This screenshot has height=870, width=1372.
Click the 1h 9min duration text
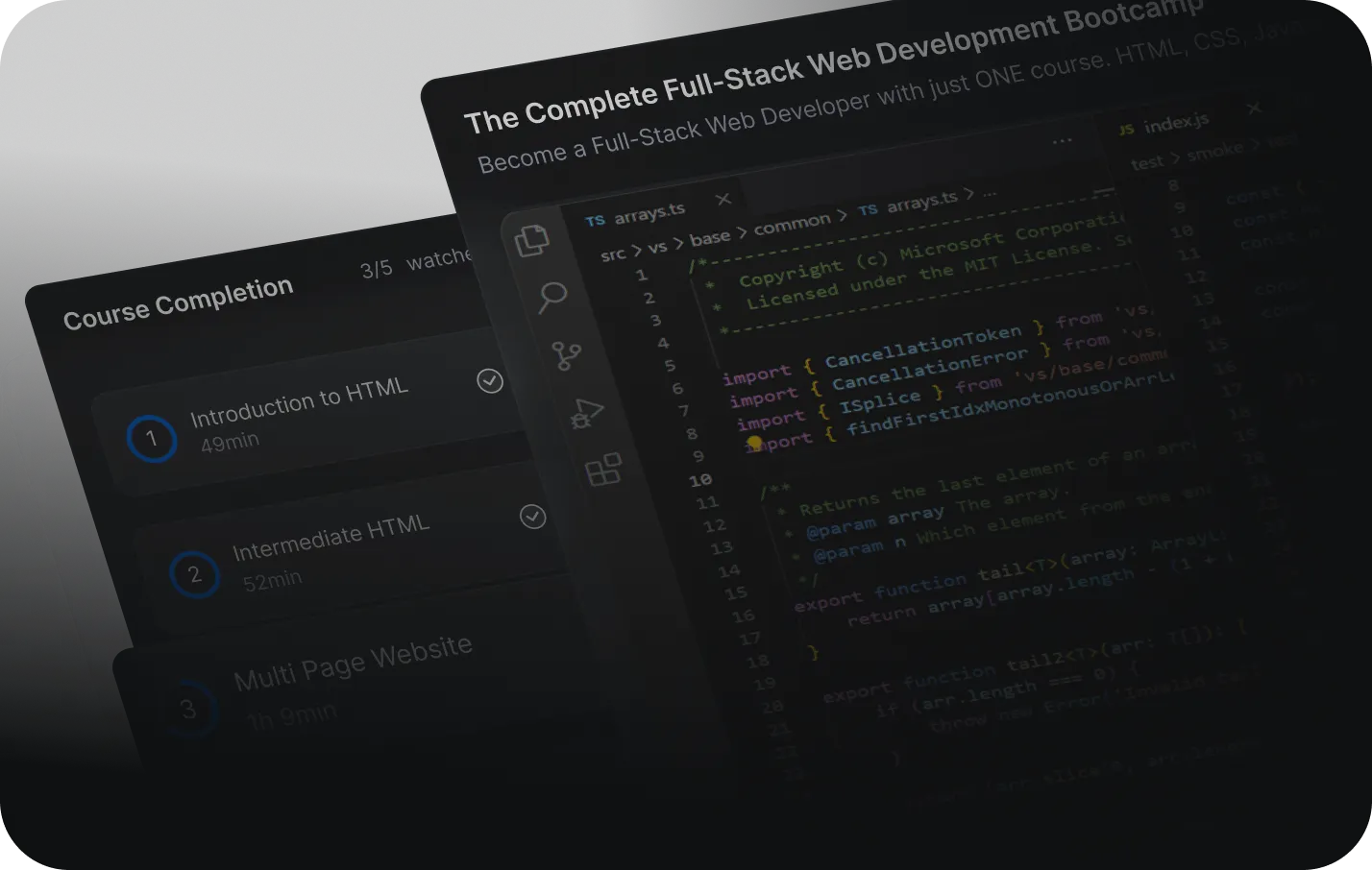pyautogui.click(x=292, y=716)
